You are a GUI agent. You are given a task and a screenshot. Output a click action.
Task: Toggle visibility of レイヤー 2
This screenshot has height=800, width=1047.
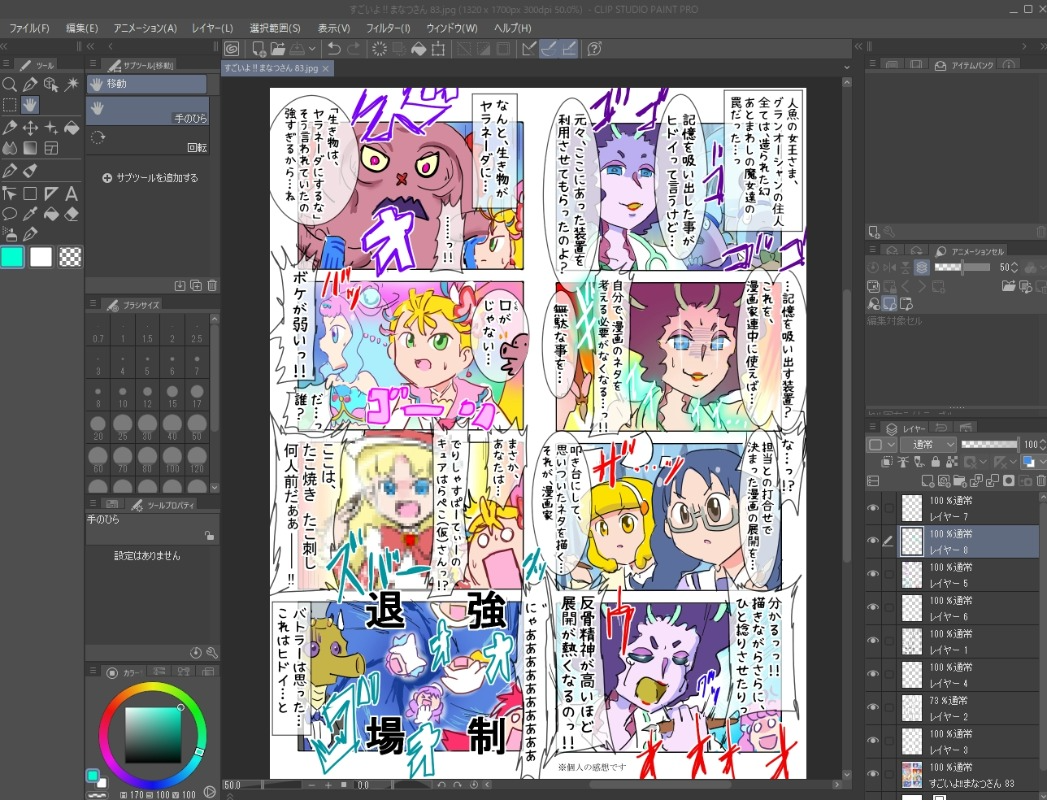click(873, 710)
